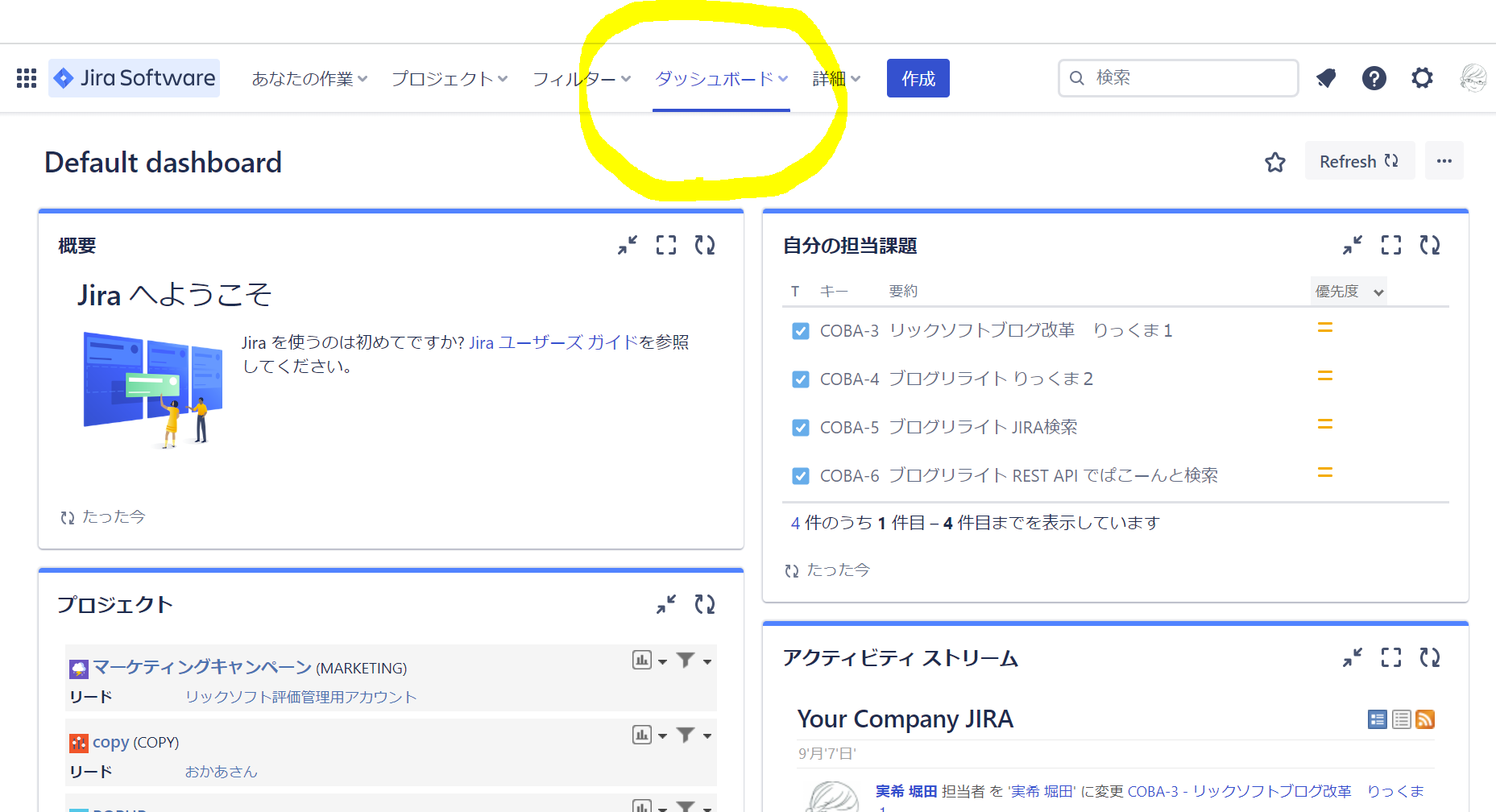The height and width of the screenshot is (812, 1496).
Task: Open filter dropdown for マーケティングキャンペーン
Action: tap(694, 661)
